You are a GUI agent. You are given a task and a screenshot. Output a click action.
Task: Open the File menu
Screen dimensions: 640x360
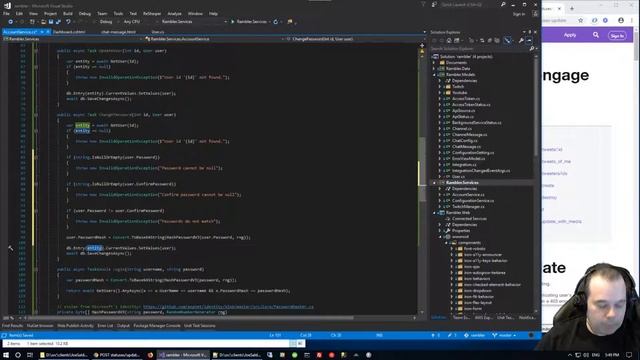pyautogui.click(x=6, y=13)
